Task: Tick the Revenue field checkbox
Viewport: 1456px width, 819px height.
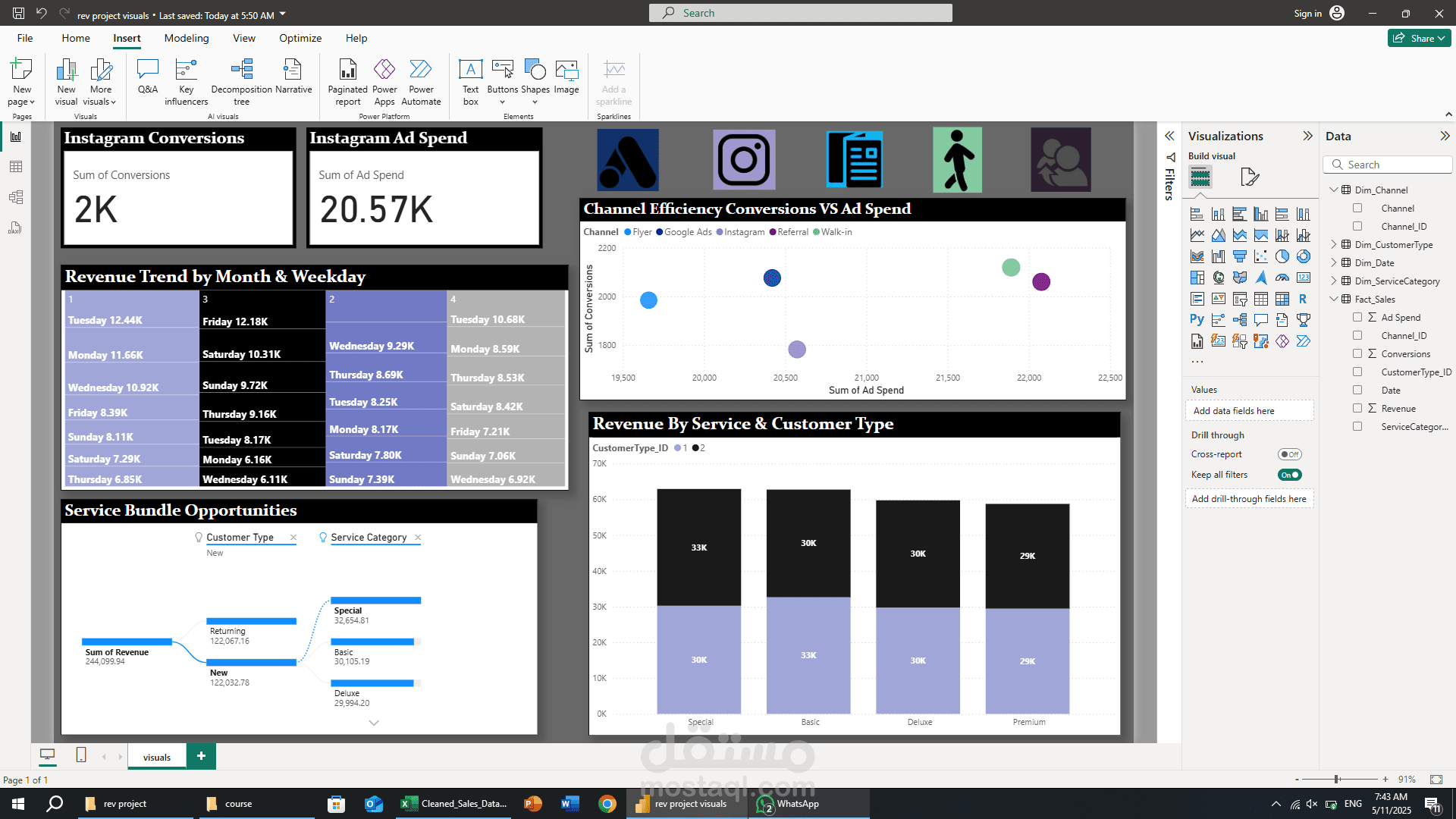Action: coord(1357,408)
